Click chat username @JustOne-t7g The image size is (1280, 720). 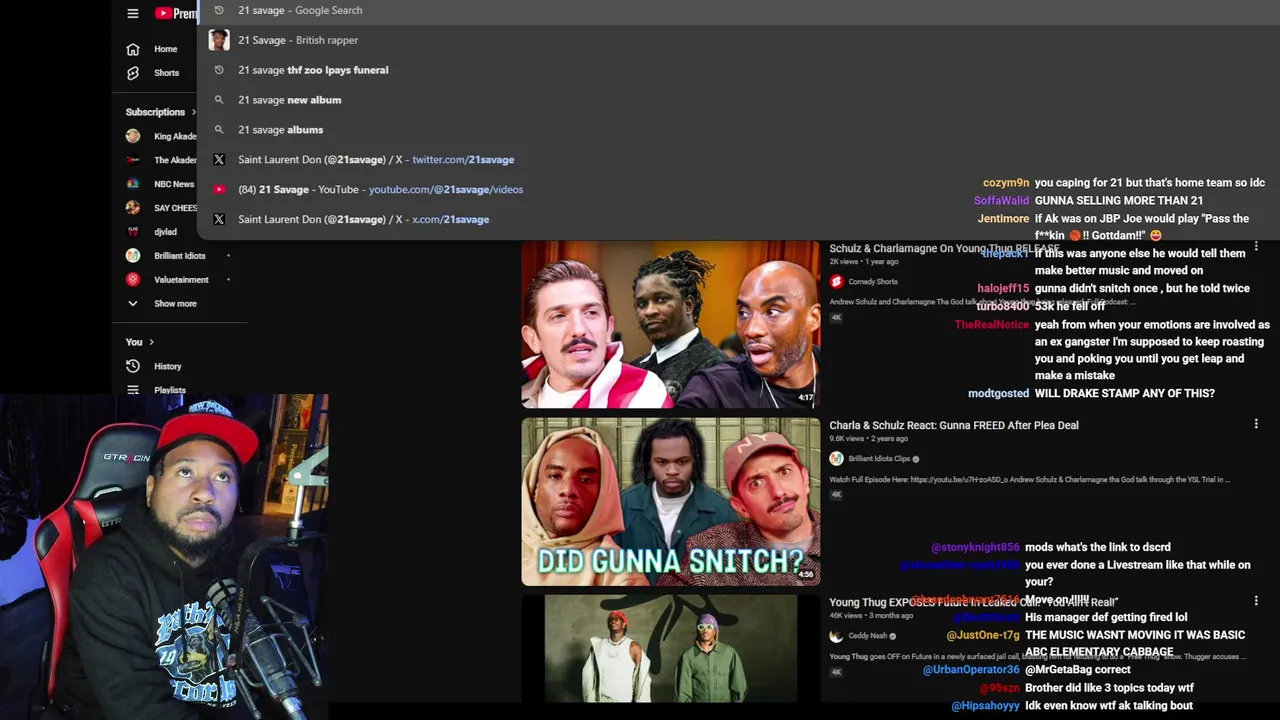point(983,635)
